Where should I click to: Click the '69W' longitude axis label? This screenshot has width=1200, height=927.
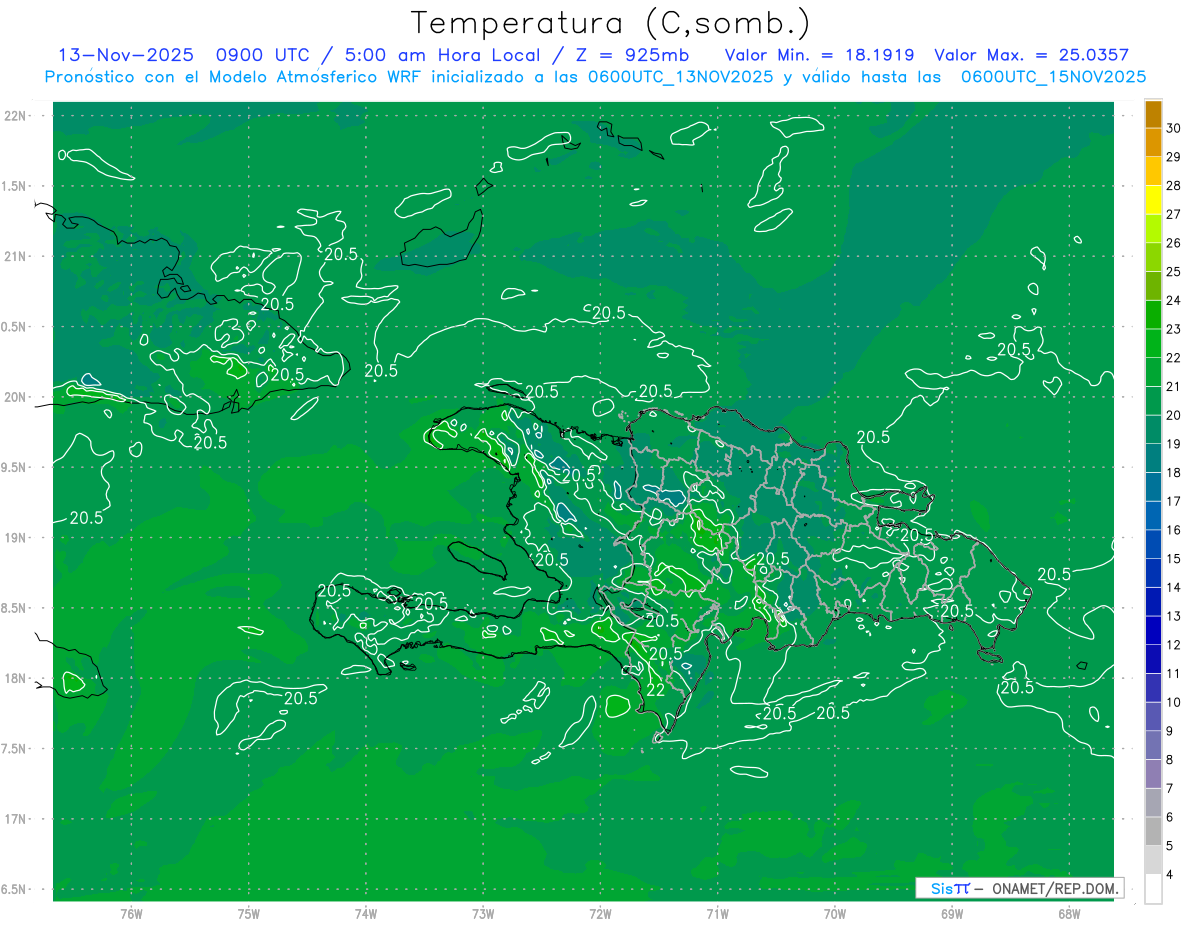tap(952, 913)
